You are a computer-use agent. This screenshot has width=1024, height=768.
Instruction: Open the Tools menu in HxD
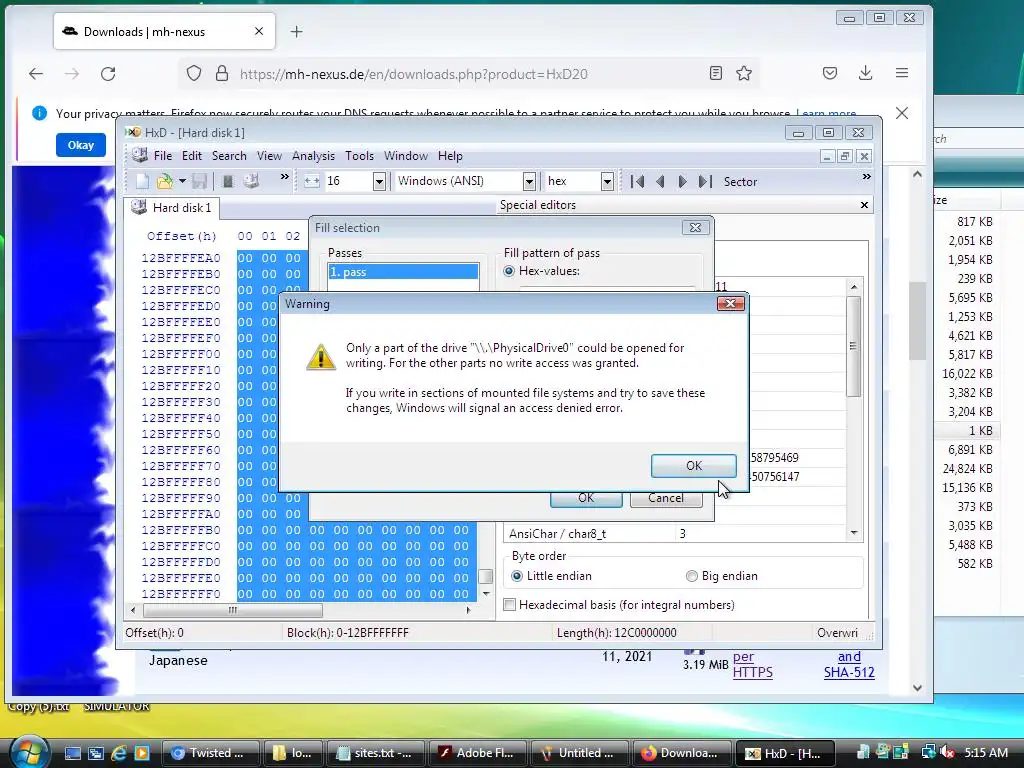tap(359, 156)
